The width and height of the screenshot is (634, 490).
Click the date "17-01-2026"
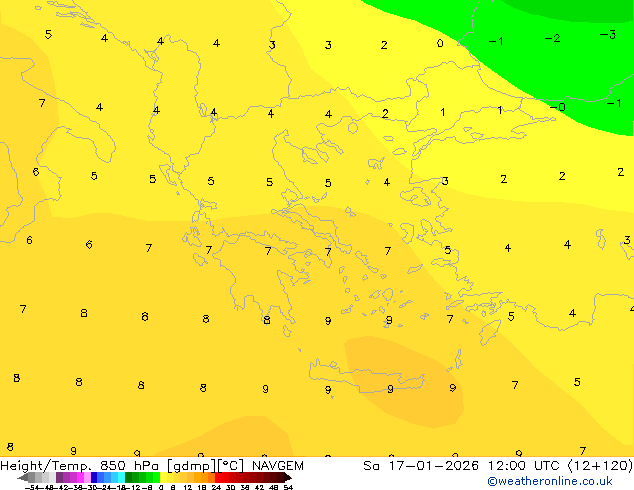tap(434, 466)
